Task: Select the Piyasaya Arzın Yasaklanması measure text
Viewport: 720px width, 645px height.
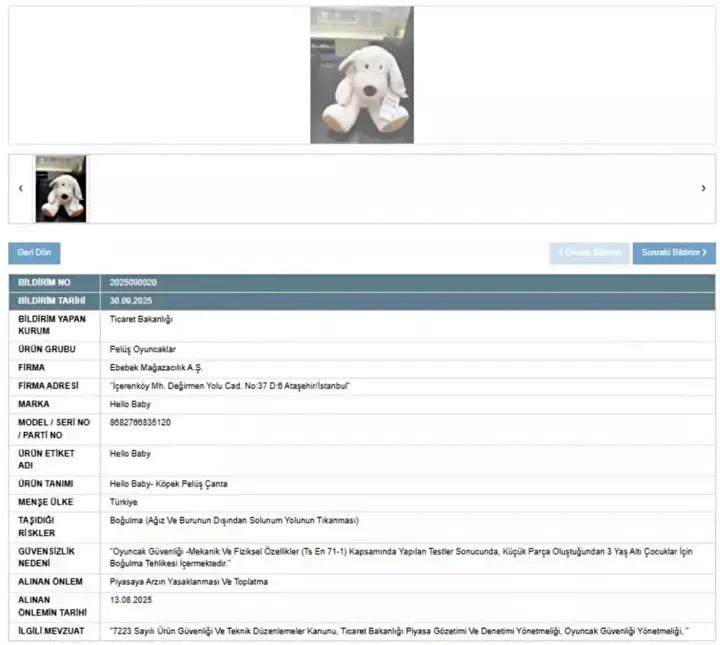Action: pos(188,582)
